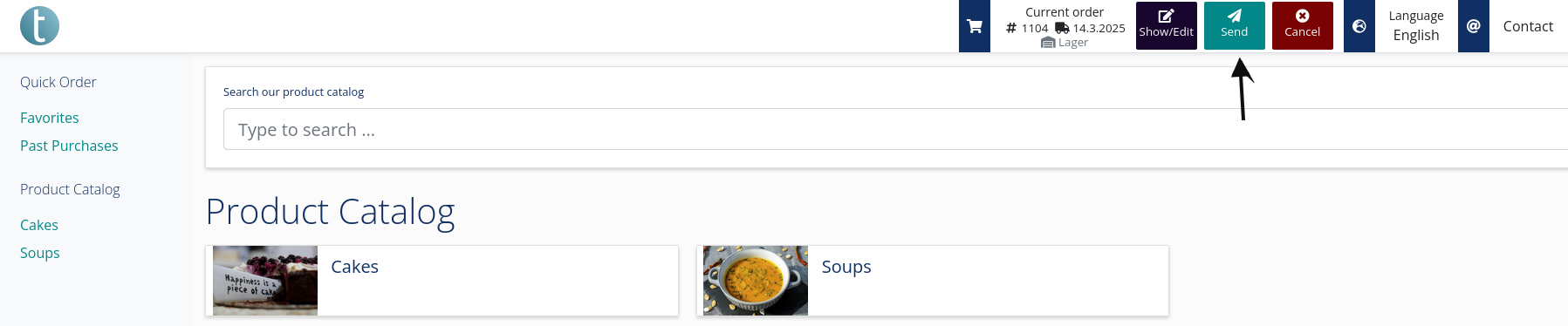Click the globe language icon
The image size is (1568, 326).
[x=1359, y=26]
